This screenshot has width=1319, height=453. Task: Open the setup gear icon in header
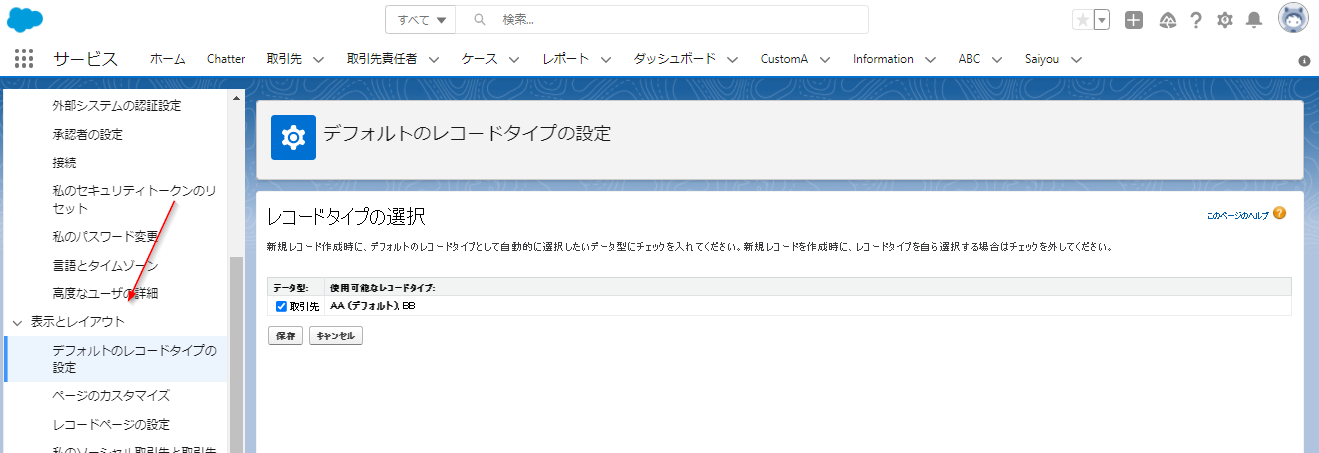(1224, 20)
